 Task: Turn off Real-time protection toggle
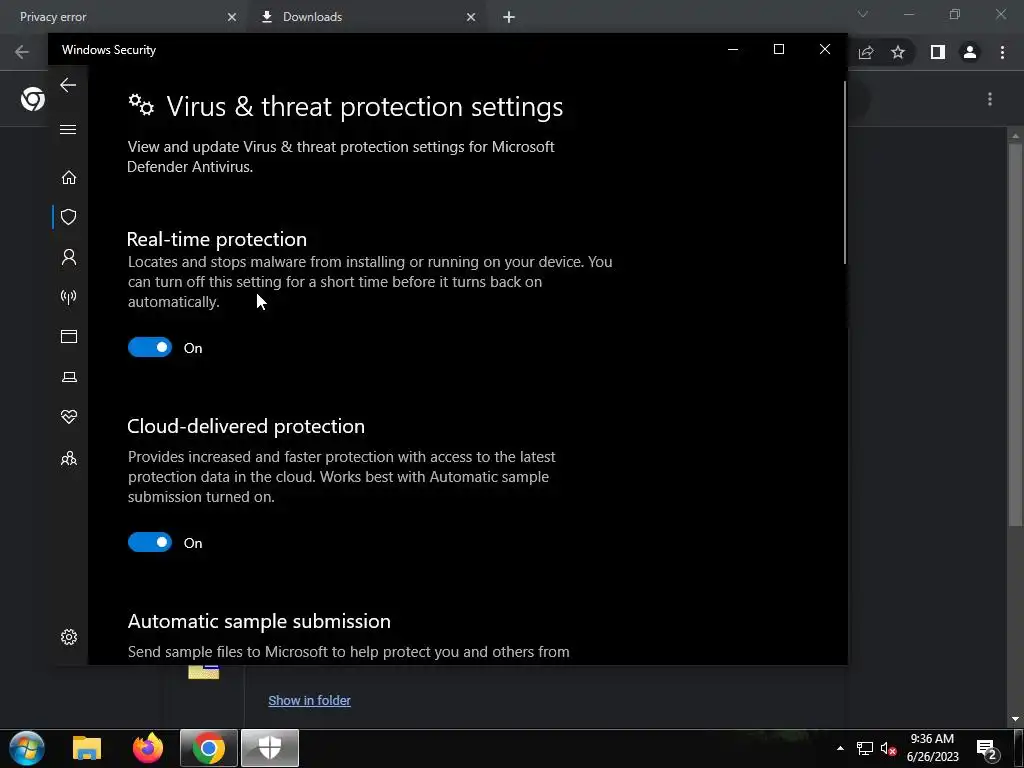(150, 347)
